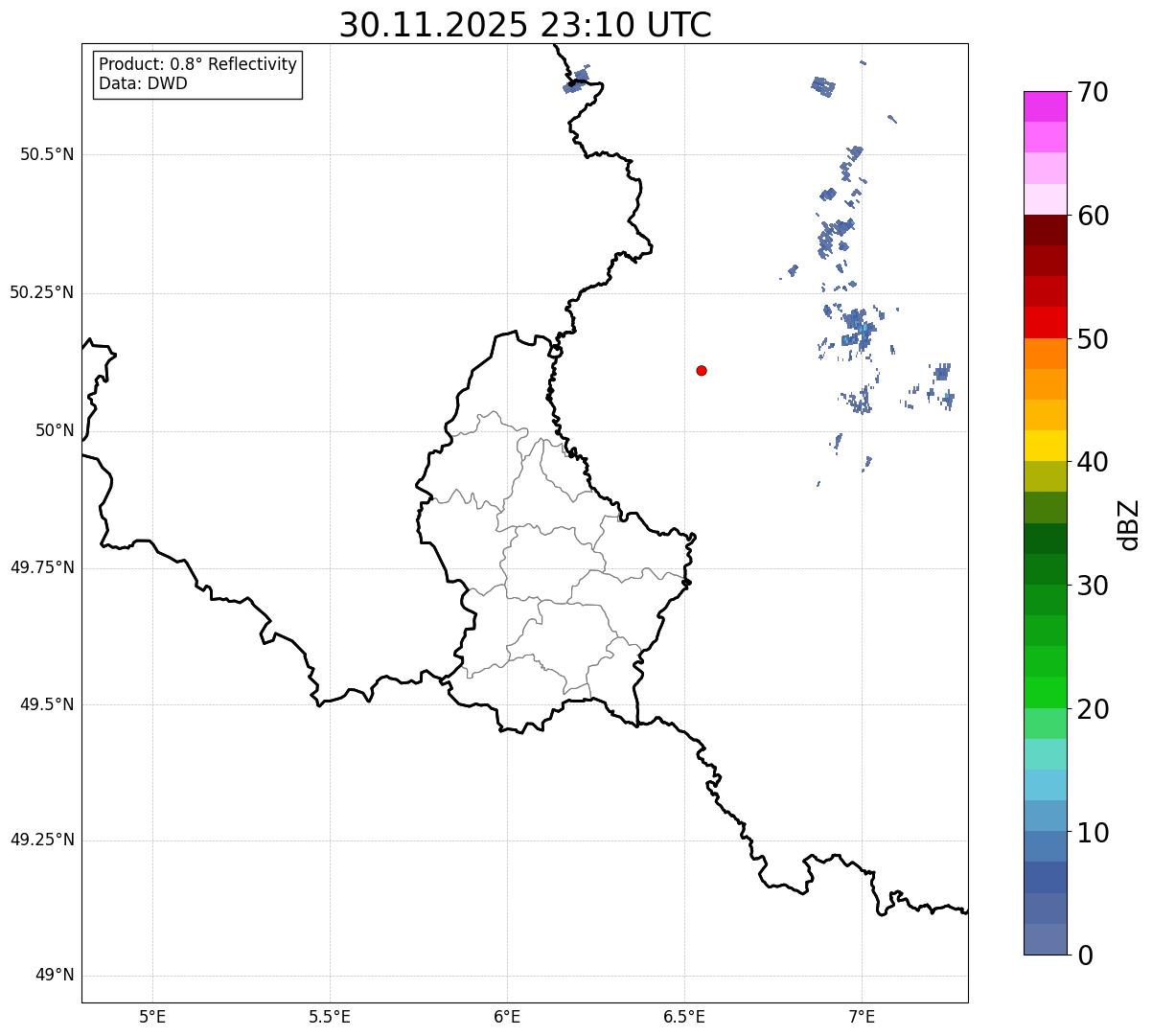Click the red location marker dot
Image resolution: width=1152 pixels, height=1036 pixels.
pyautogui.click(x=702, y=370)
